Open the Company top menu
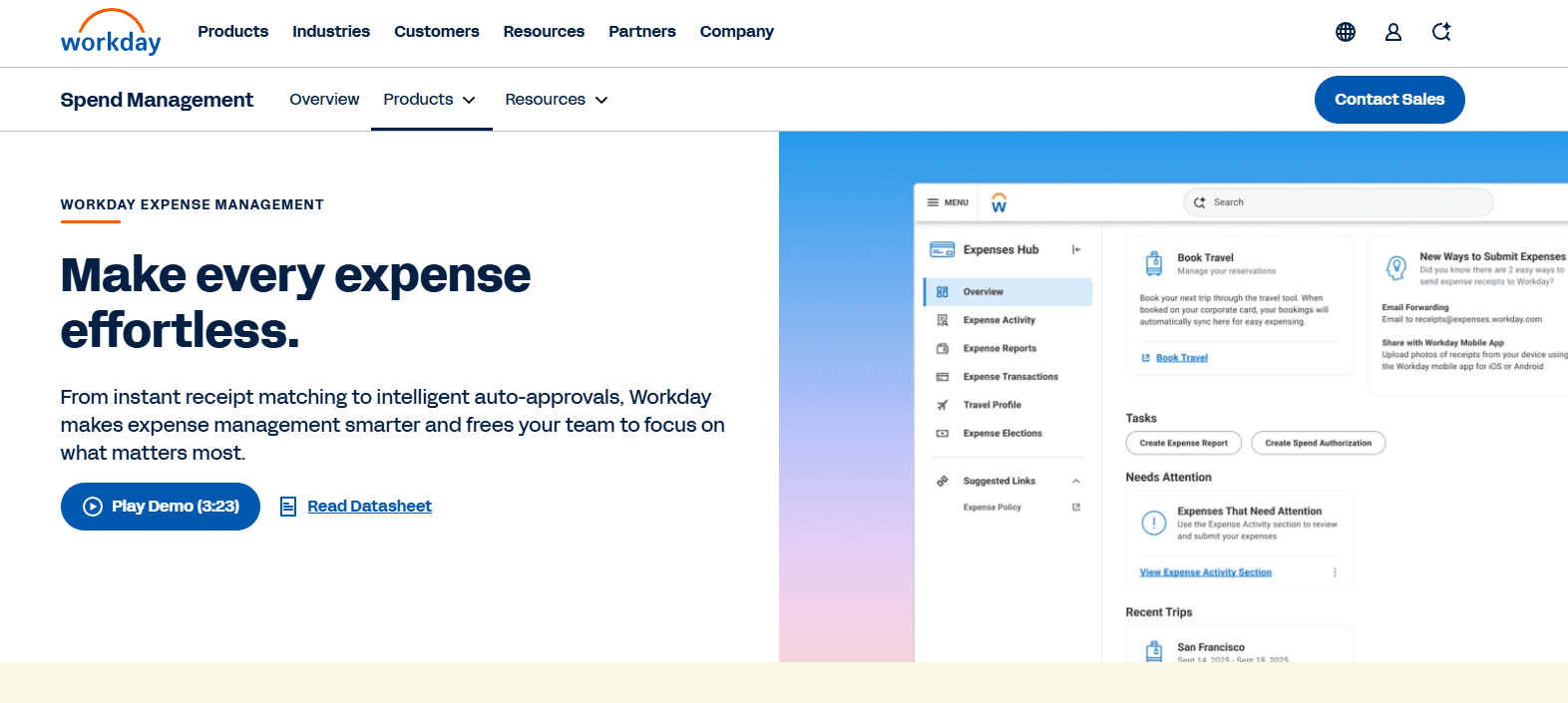 (737, 32)
